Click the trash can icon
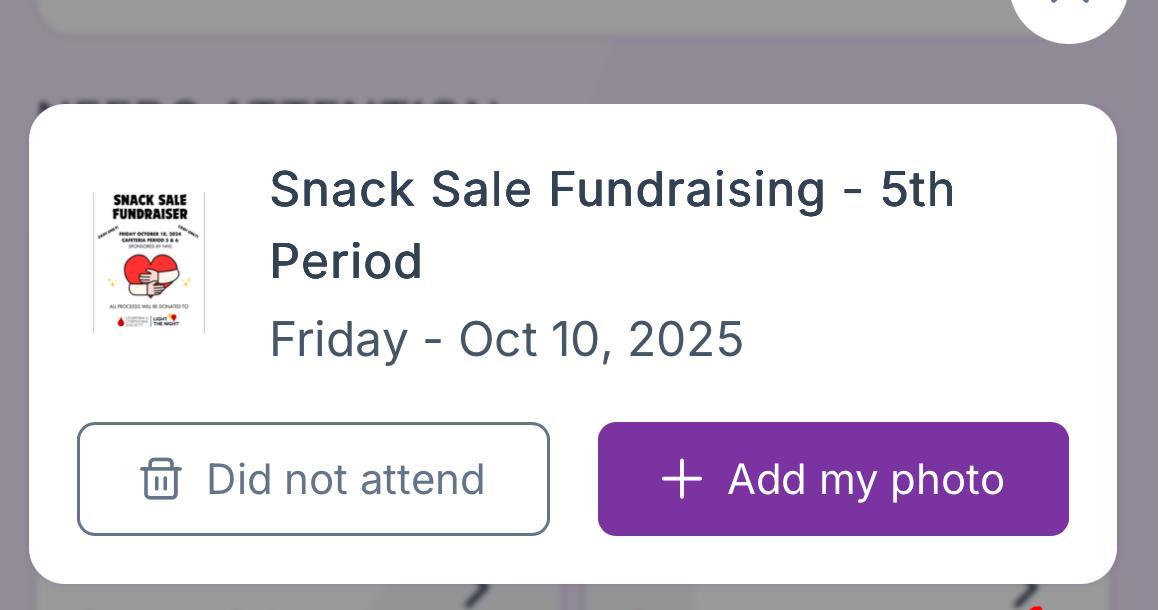1158x610 pixels. [x=161, y=479]
